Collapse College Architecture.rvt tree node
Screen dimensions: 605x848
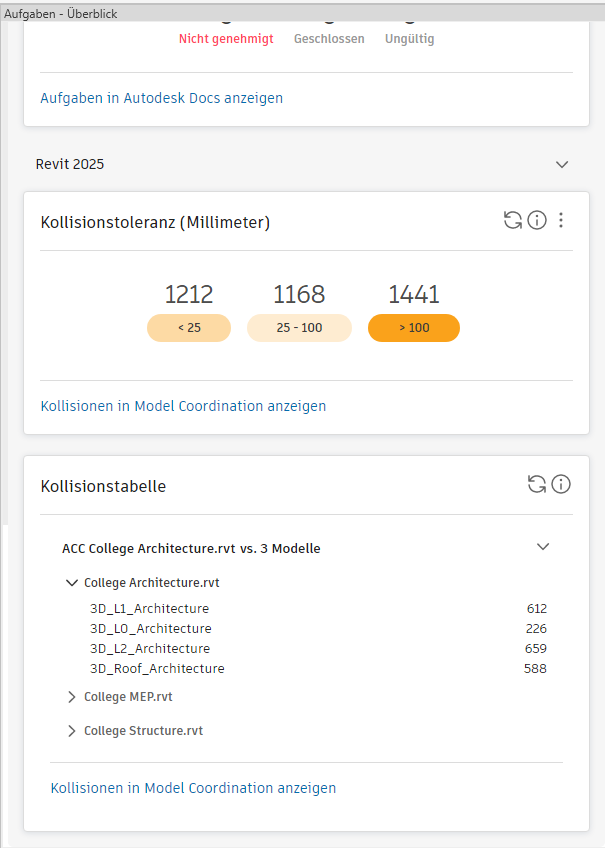(x=72, y=582)
